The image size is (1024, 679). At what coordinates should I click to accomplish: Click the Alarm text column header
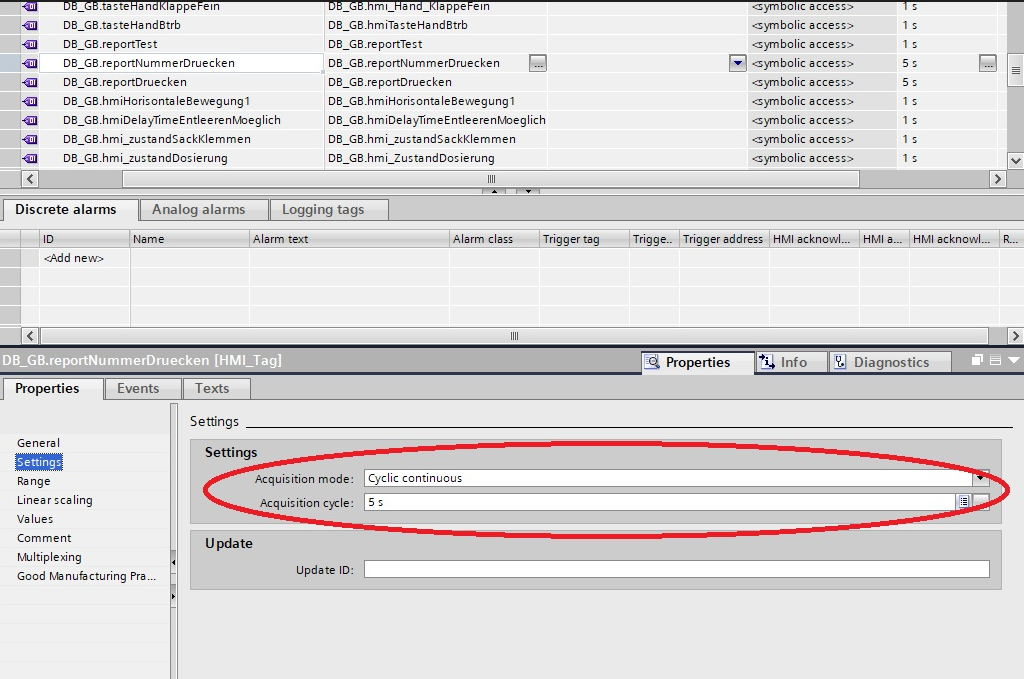pyautogui.click(x=349, y=239)
